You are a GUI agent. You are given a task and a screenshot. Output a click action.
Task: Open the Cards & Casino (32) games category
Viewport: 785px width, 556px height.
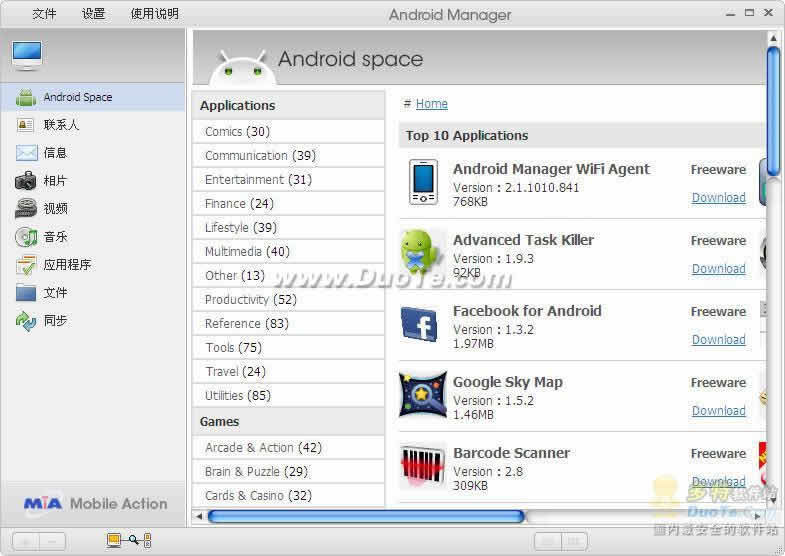tap(288, 495)
